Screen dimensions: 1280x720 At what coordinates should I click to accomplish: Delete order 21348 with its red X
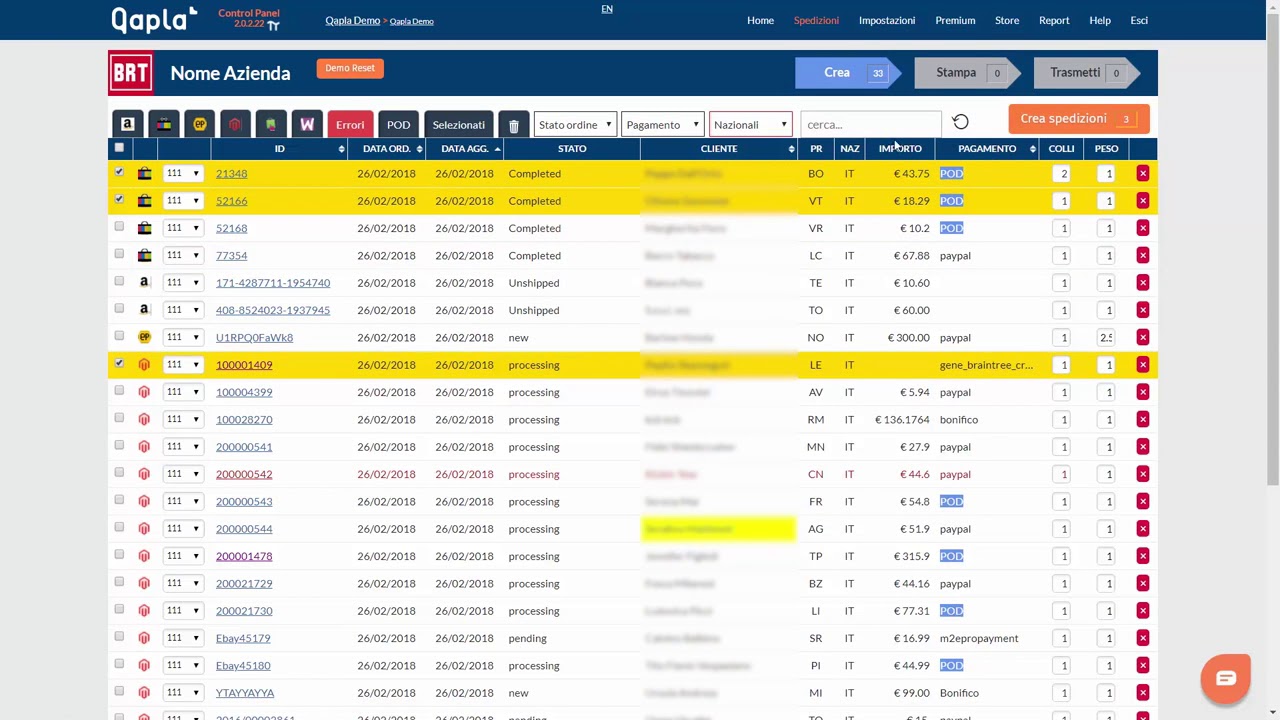1142,174
